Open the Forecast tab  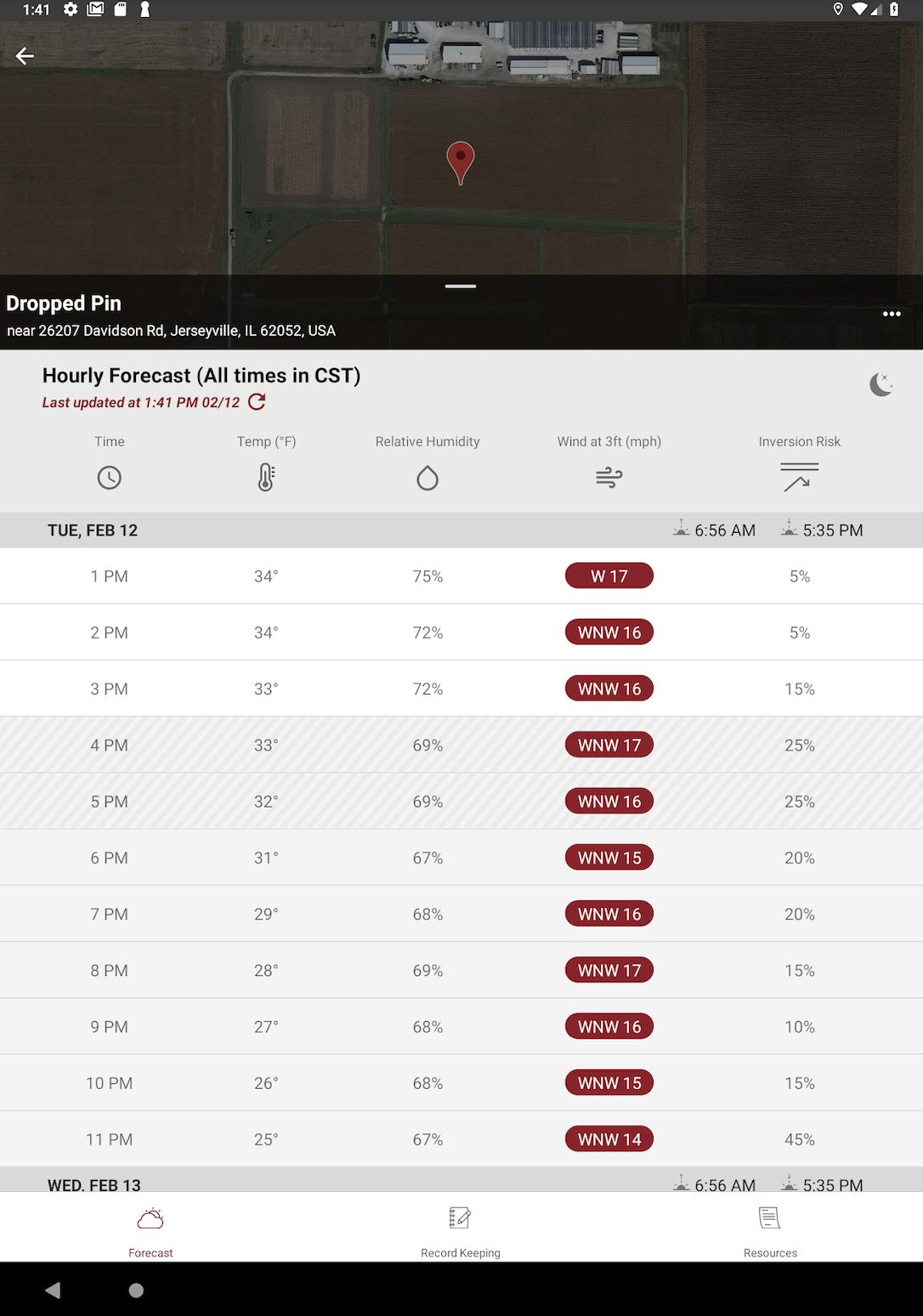150,1231
